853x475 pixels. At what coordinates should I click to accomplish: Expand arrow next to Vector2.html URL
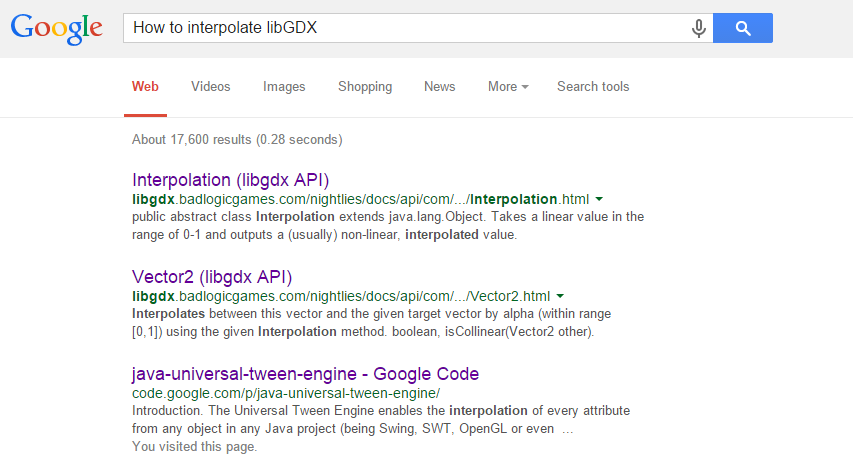560,296
